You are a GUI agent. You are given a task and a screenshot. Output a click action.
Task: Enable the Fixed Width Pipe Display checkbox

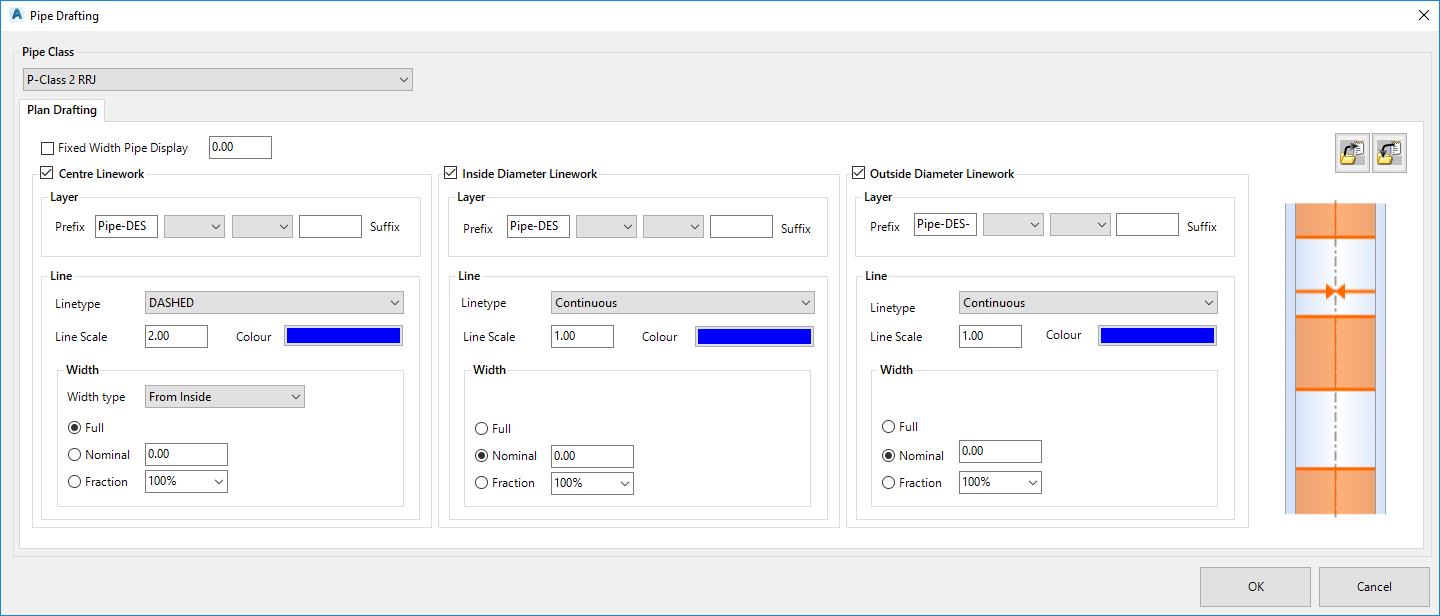47,148
